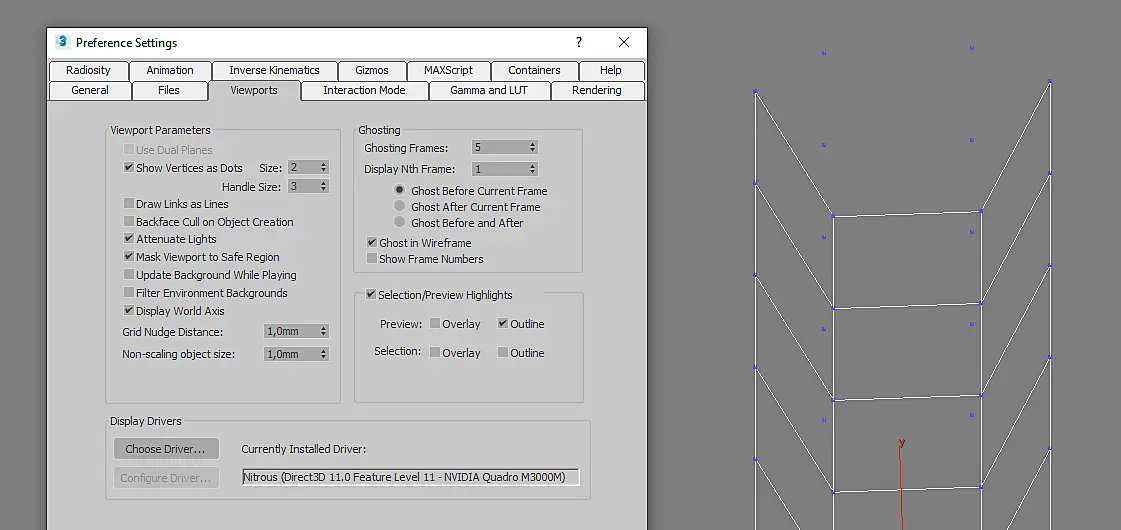Click the red Y axis label in viewport
The height and width of the screenshot is (530, 1121).
[x=902, y=442]
